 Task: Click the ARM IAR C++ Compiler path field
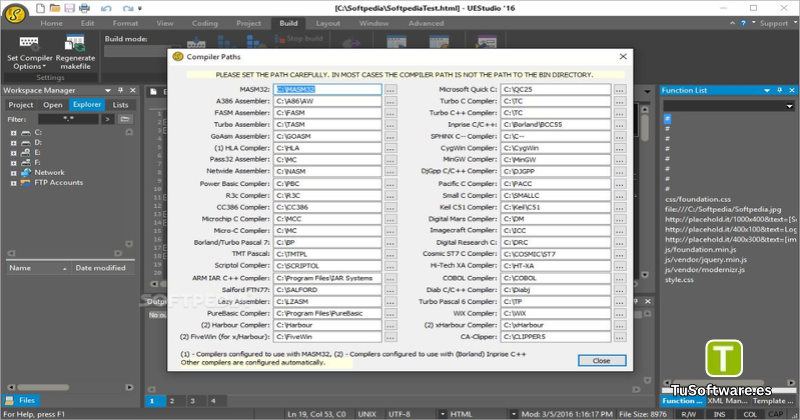click(x=327, y=278)
